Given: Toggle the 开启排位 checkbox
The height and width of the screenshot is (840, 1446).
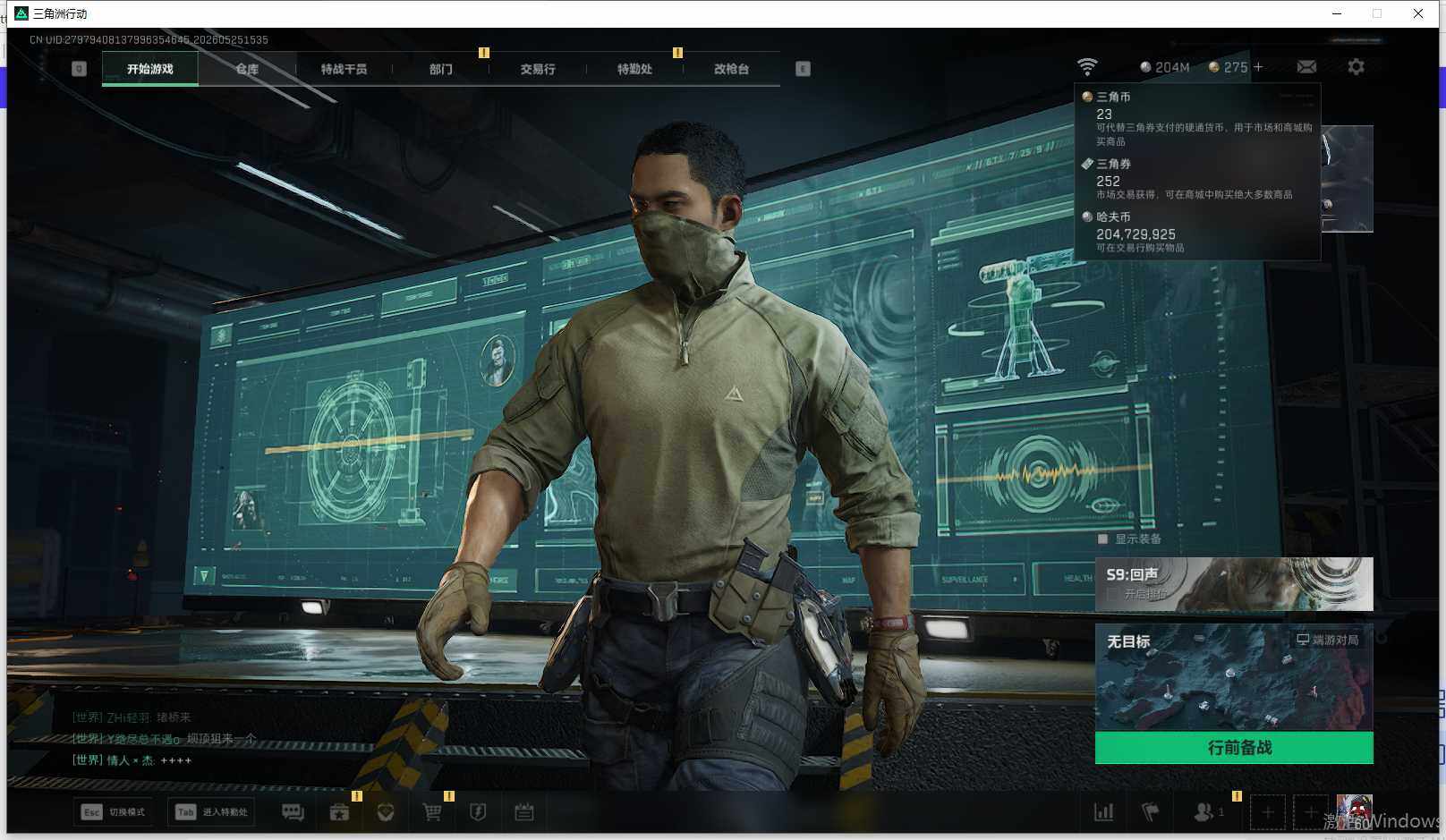Looking at the screenshot, I should (1113, 594).
